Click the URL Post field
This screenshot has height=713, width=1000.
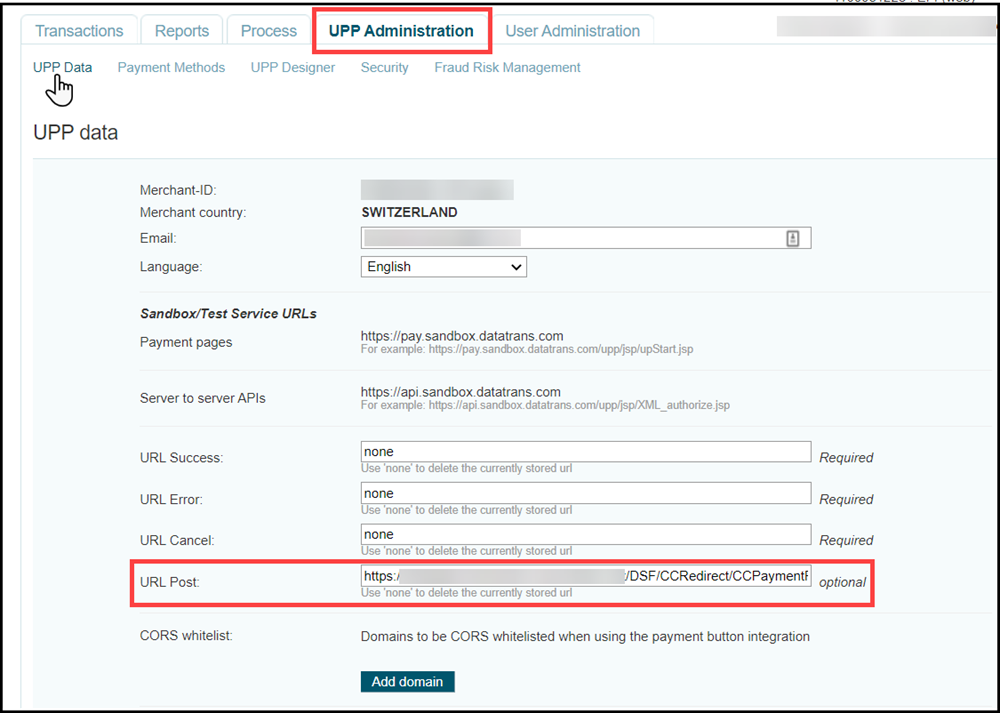pyautogui.click(x=585, y=576)
